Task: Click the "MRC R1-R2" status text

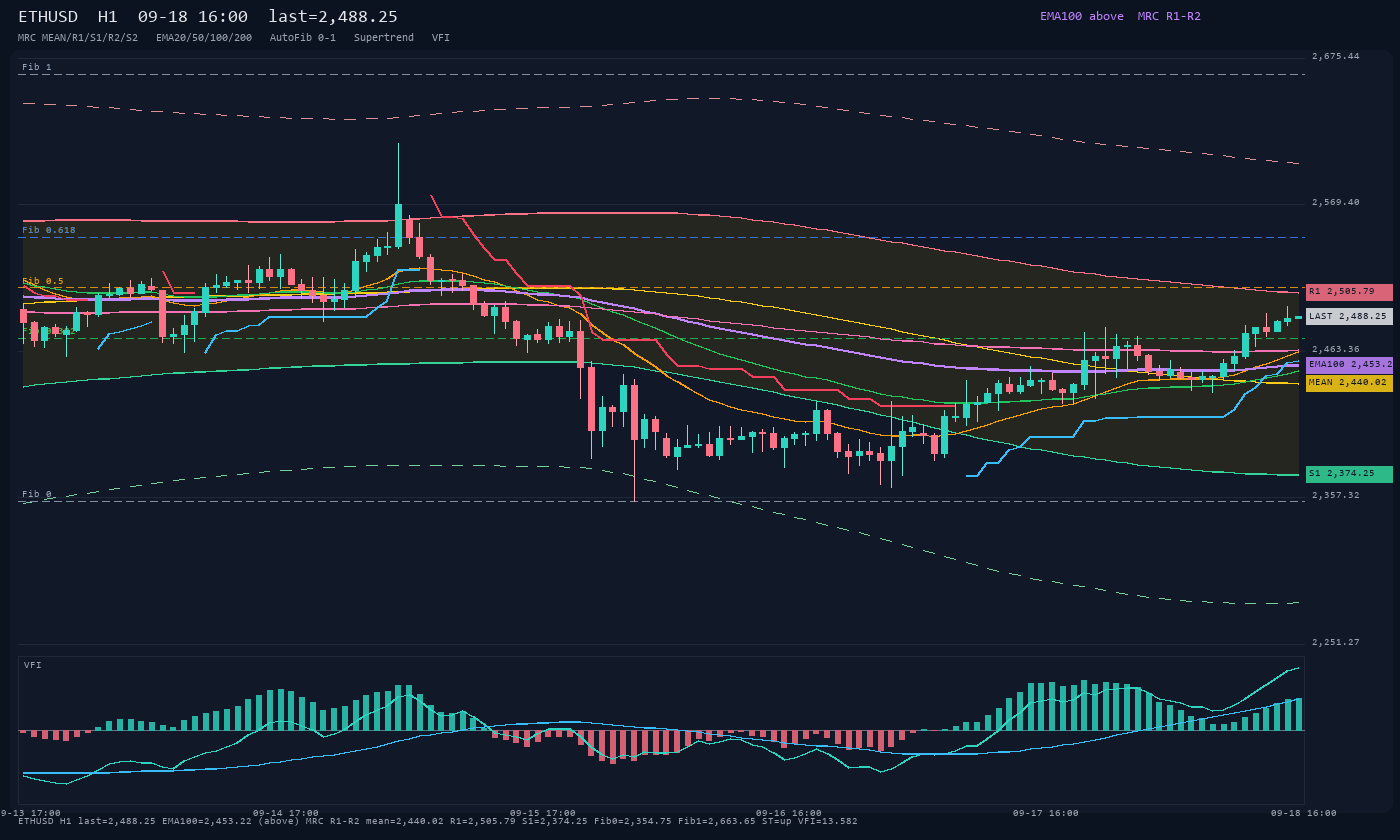Action: pos(1169,16)
